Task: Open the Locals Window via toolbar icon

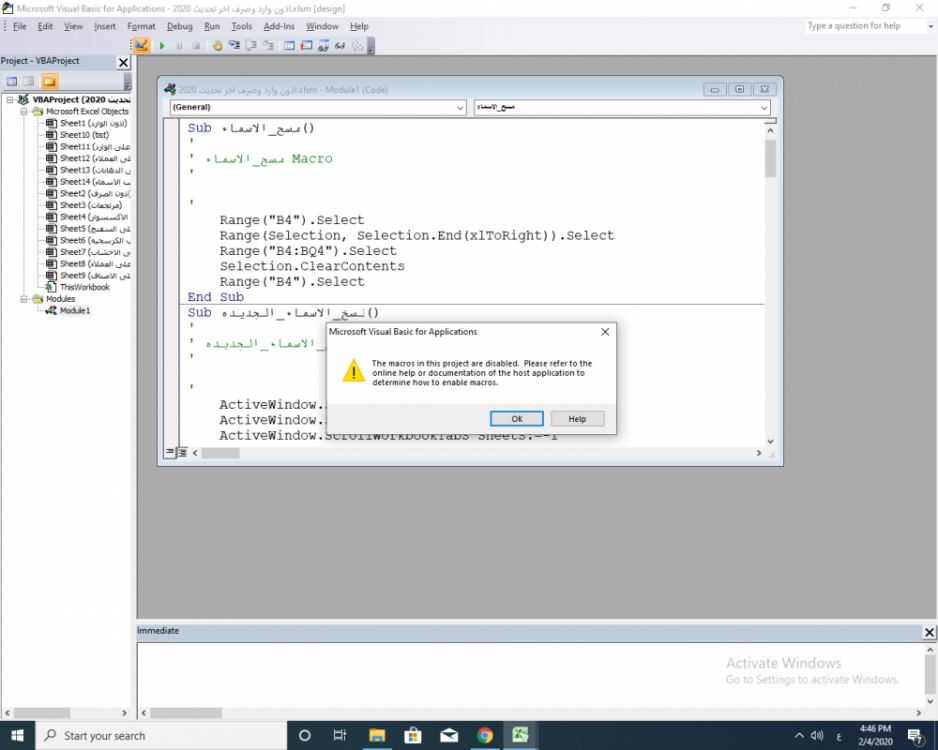Action: click(289, 45)
